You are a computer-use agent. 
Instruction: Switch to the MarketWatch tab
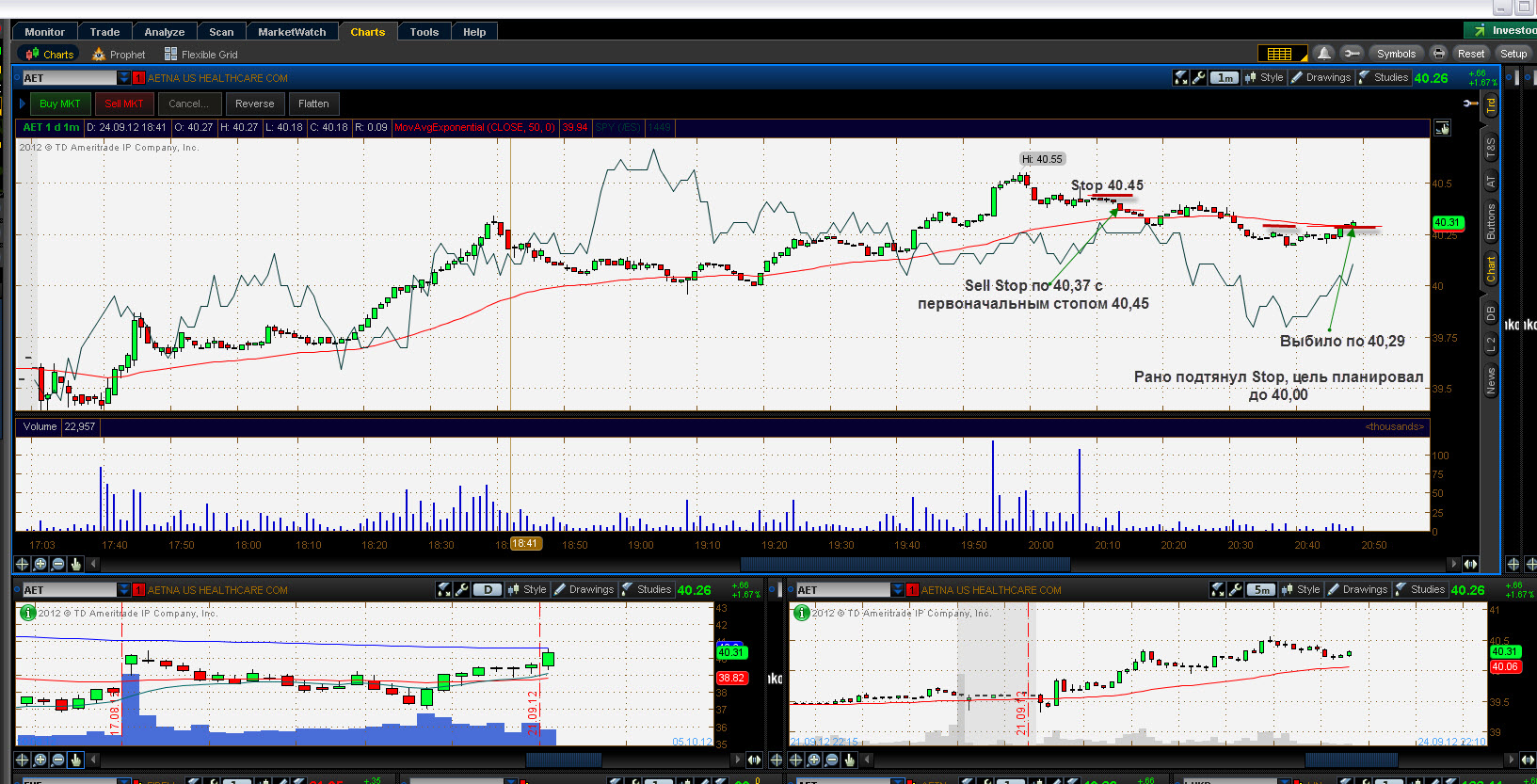click(292, 32)
